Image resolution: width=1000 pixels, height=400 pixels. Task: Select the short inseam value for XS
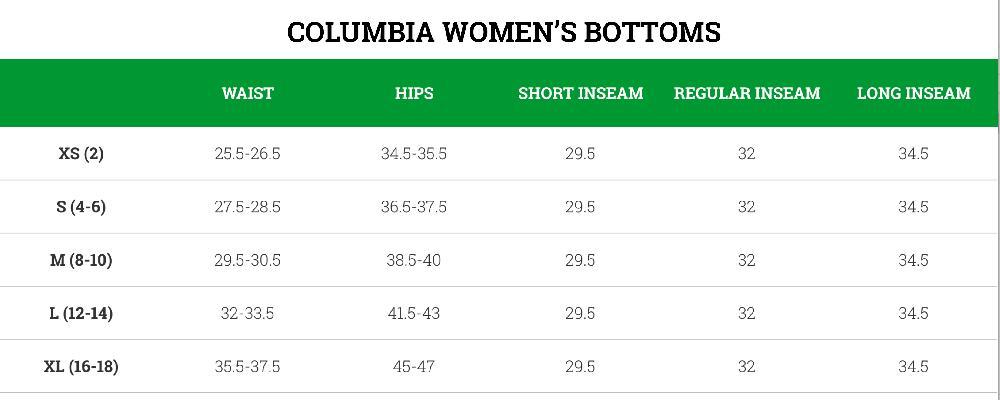coord(580,154)
